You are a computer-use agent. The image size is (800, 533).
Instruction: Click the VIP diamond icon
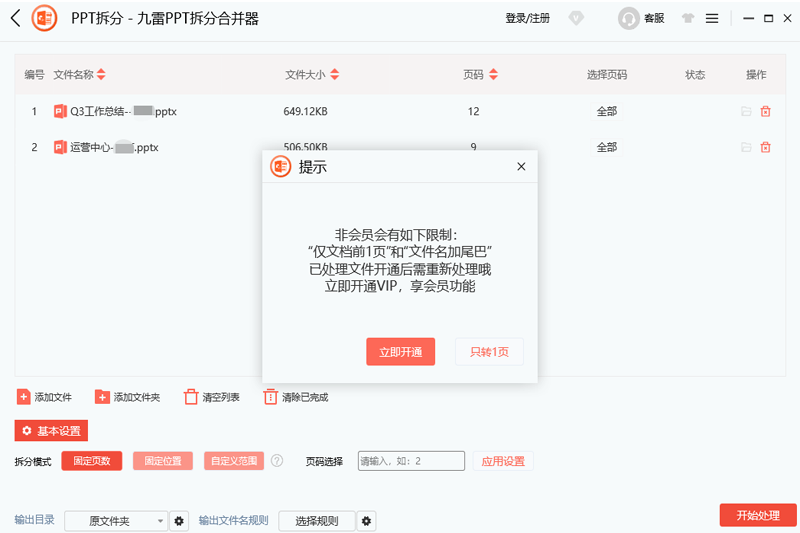coord(576,18)
